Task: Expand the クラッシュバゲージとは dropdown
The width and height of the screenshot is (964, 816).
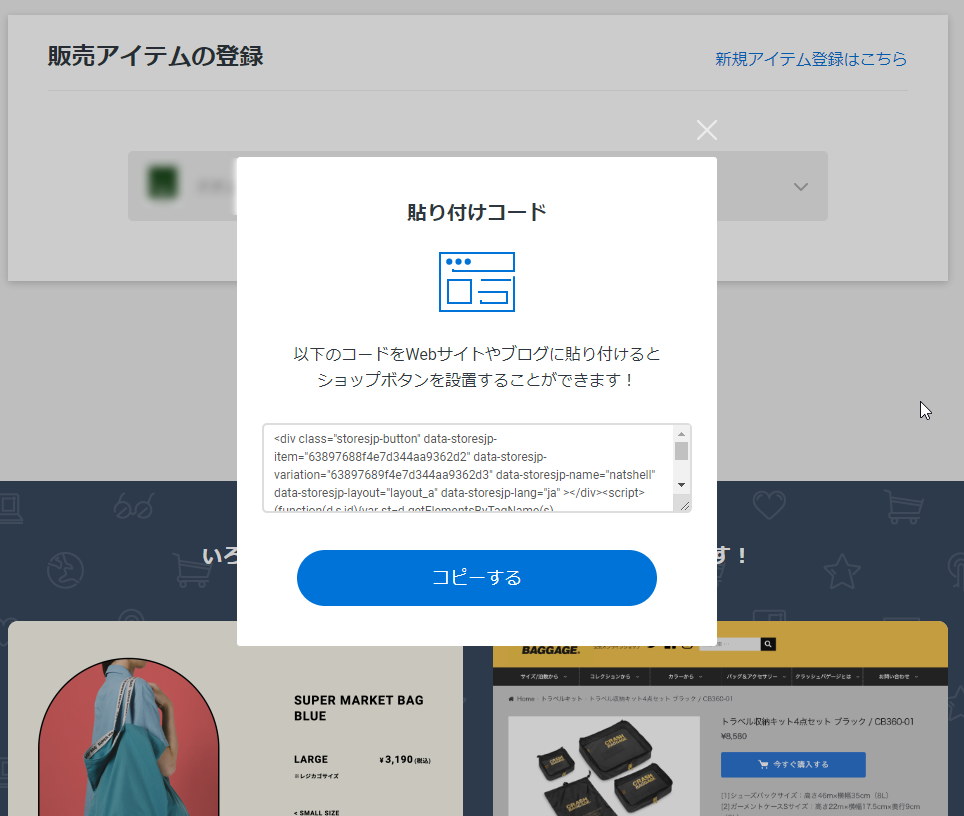Action: 828,677
